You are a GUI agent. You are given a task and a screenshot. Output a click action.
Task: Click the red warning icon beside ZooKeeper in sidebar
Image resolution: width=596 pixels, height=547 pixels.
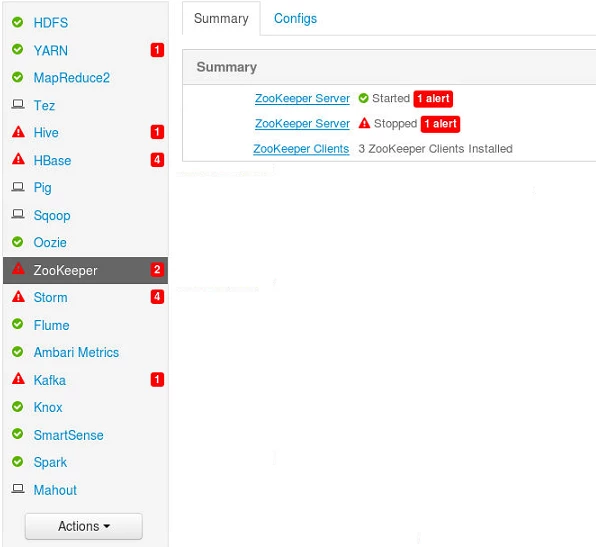click(x=18, y=269)
